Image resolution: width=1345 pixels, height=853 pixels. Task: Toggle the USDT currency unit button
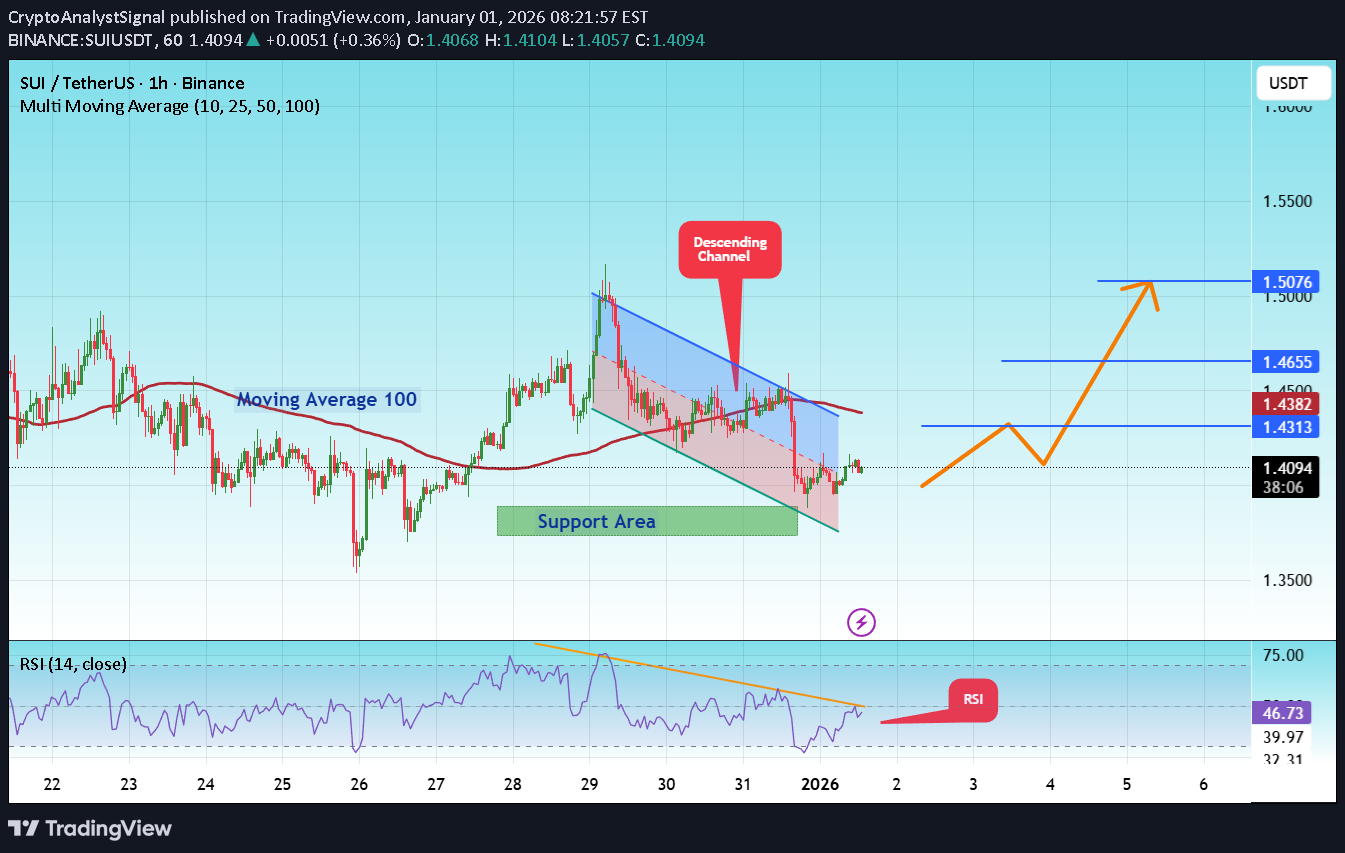(1293, 83)
